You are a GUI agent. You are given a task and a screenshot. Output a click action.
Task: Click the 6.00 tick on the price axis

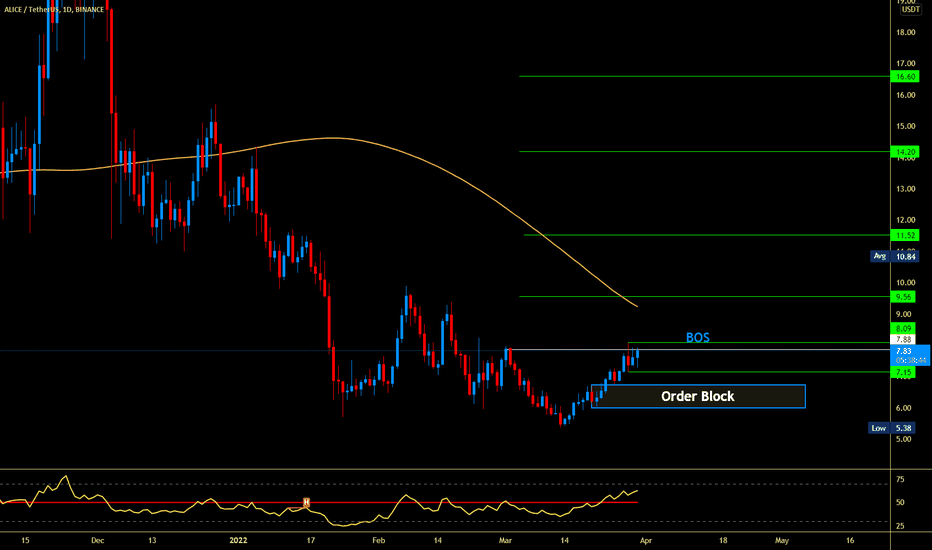coord(903,408)
